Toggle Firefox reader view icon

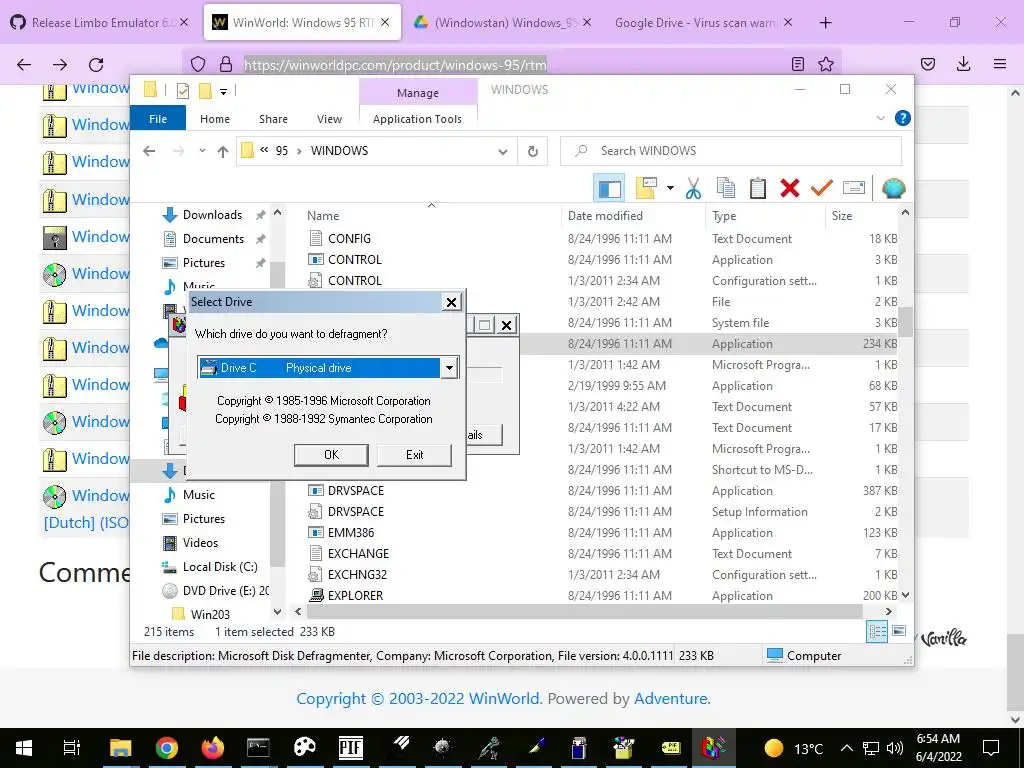pos(797,64)
